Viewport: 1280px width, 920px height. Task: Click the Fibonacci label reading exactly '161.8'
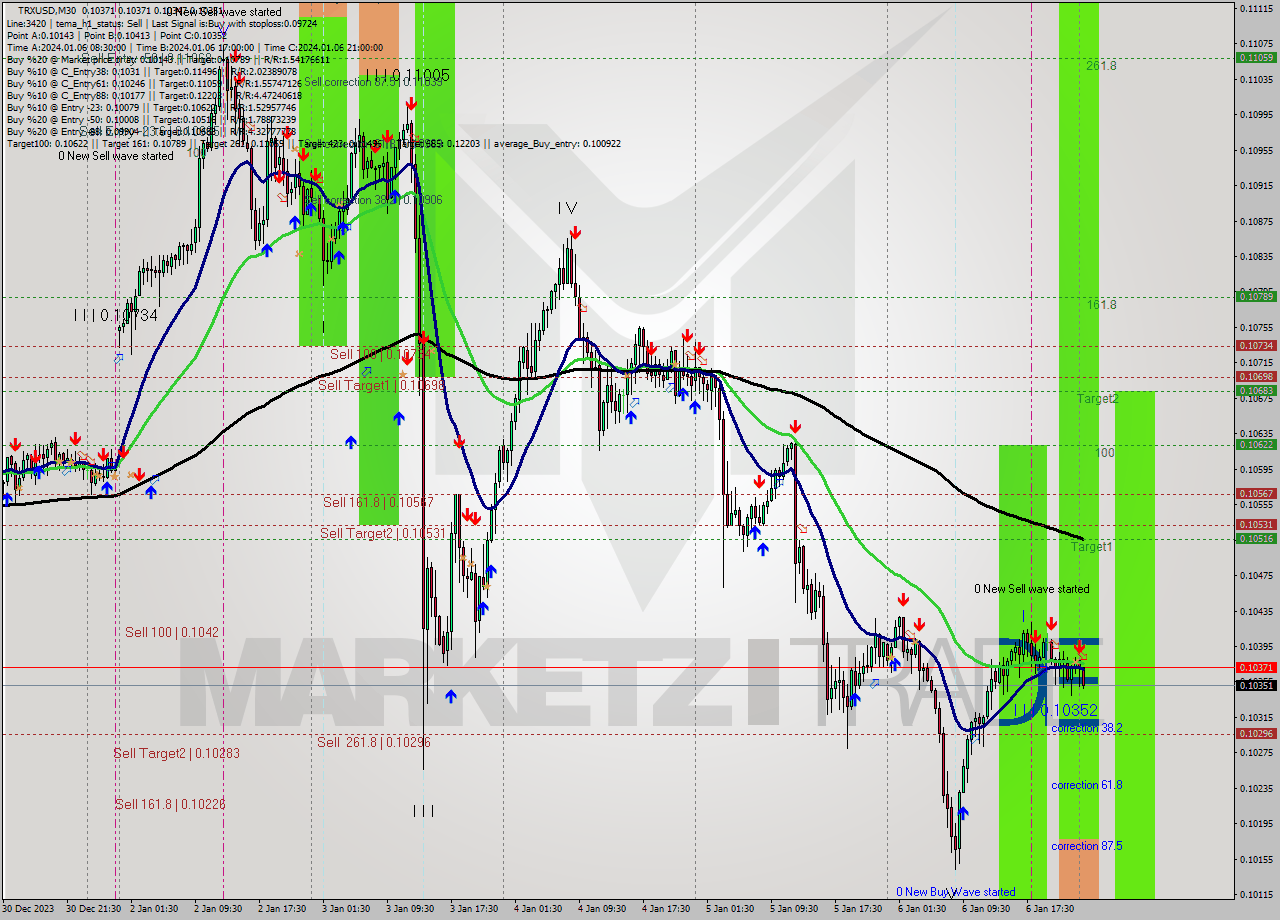pyautogui.click(x=1102, y=305)
